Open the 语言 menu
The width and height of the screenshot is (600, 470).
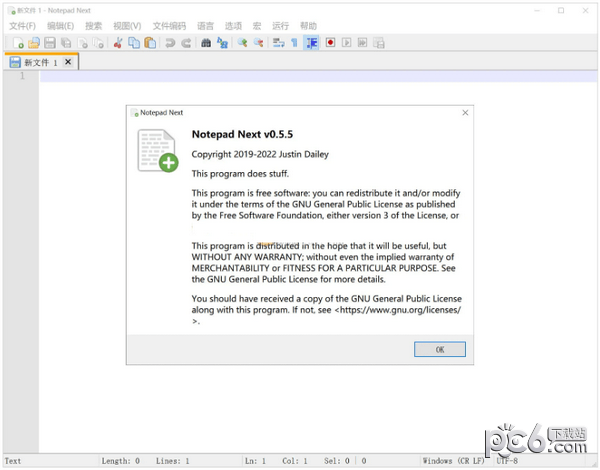[205, 26]
